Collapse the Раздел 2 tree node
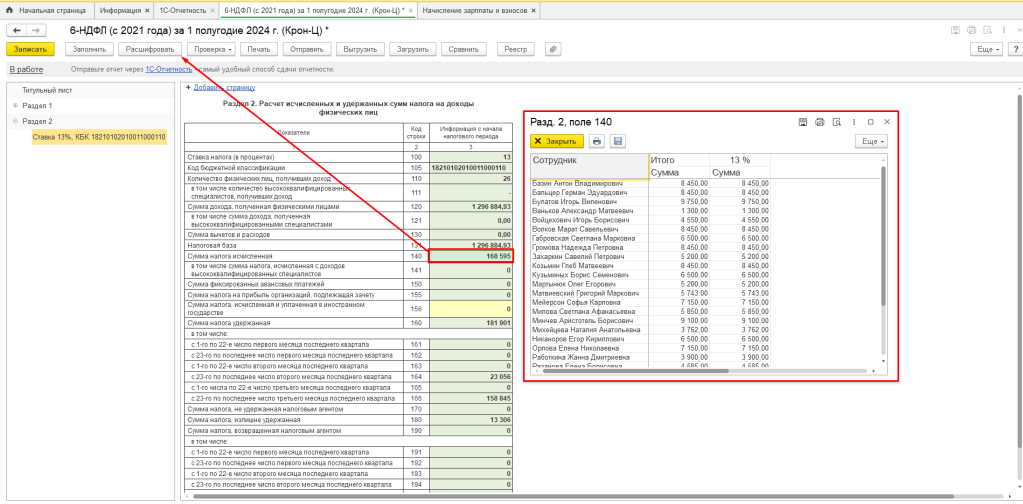 point(15,121)
